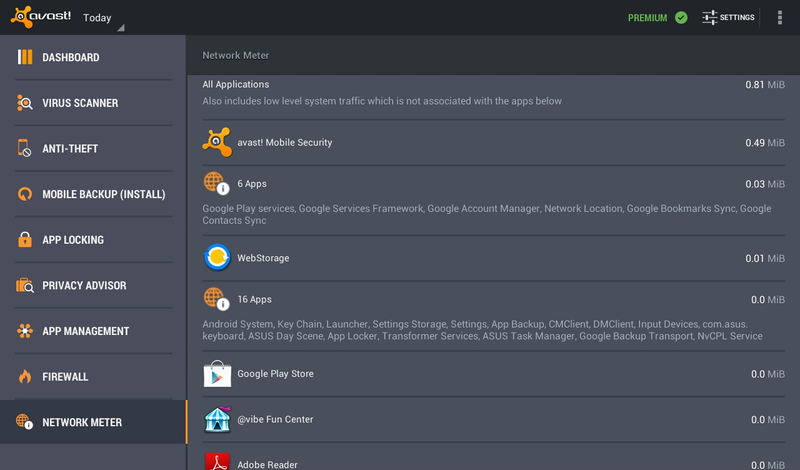
Task: Open App Management section
Action: point(93,331)
